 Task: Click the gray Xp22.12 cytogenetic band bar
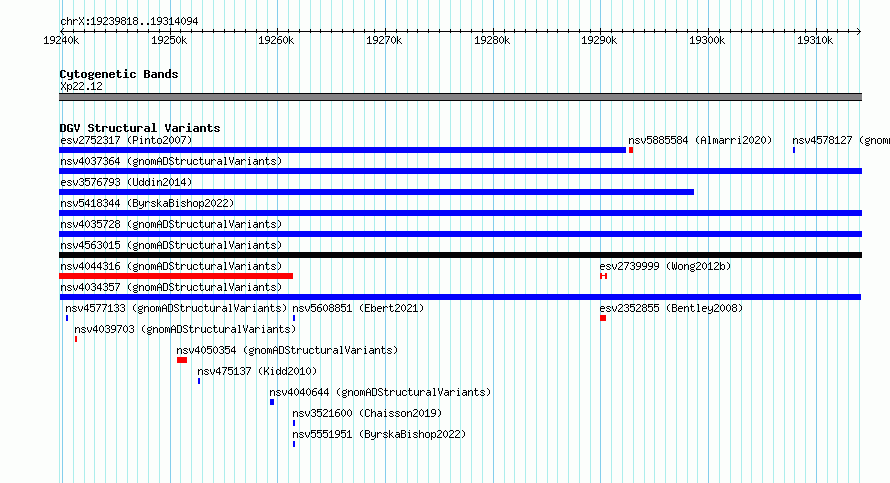(x=460, y=97)
